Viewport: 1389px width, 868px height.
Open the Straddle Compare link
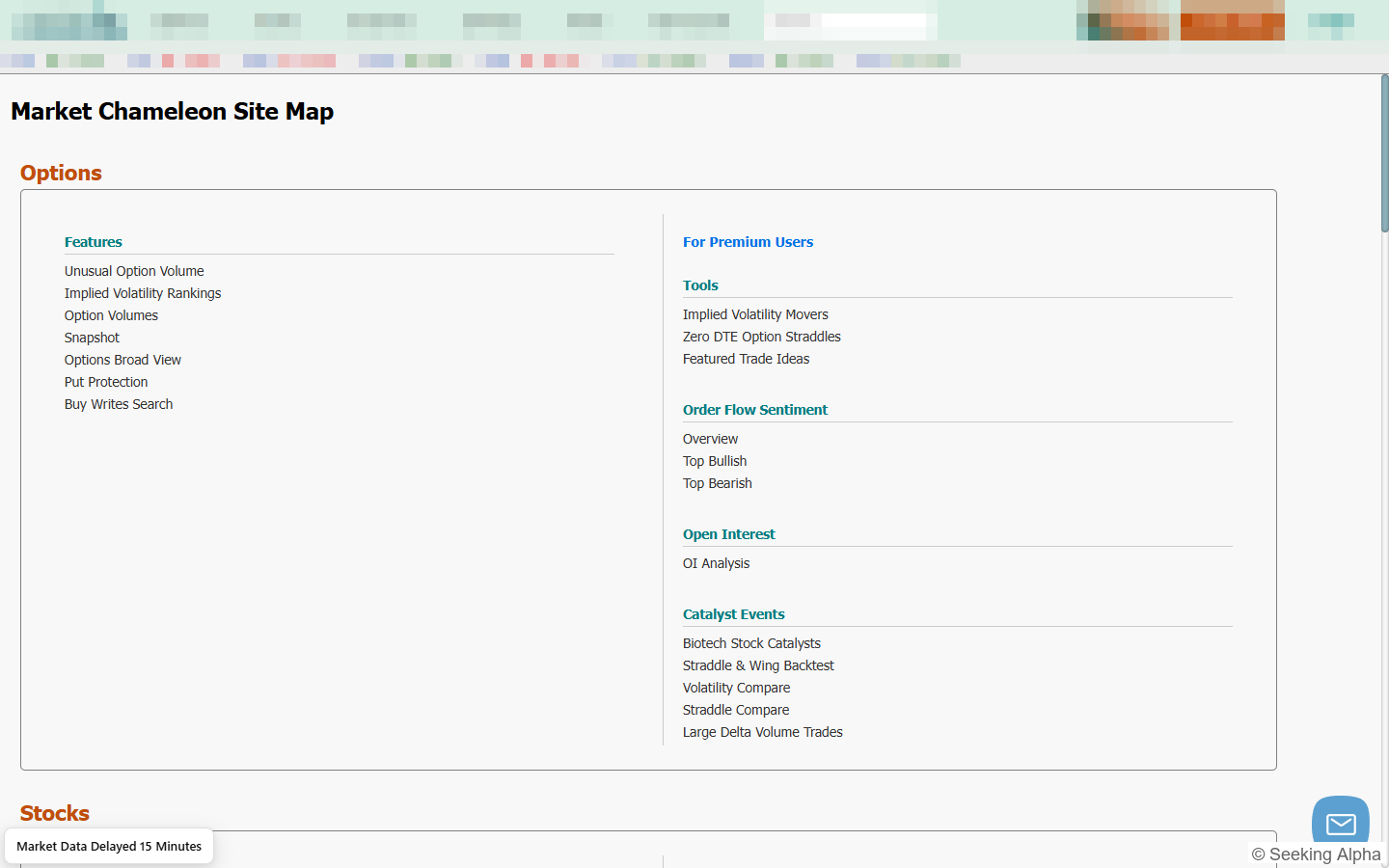[x=736, y=710]
